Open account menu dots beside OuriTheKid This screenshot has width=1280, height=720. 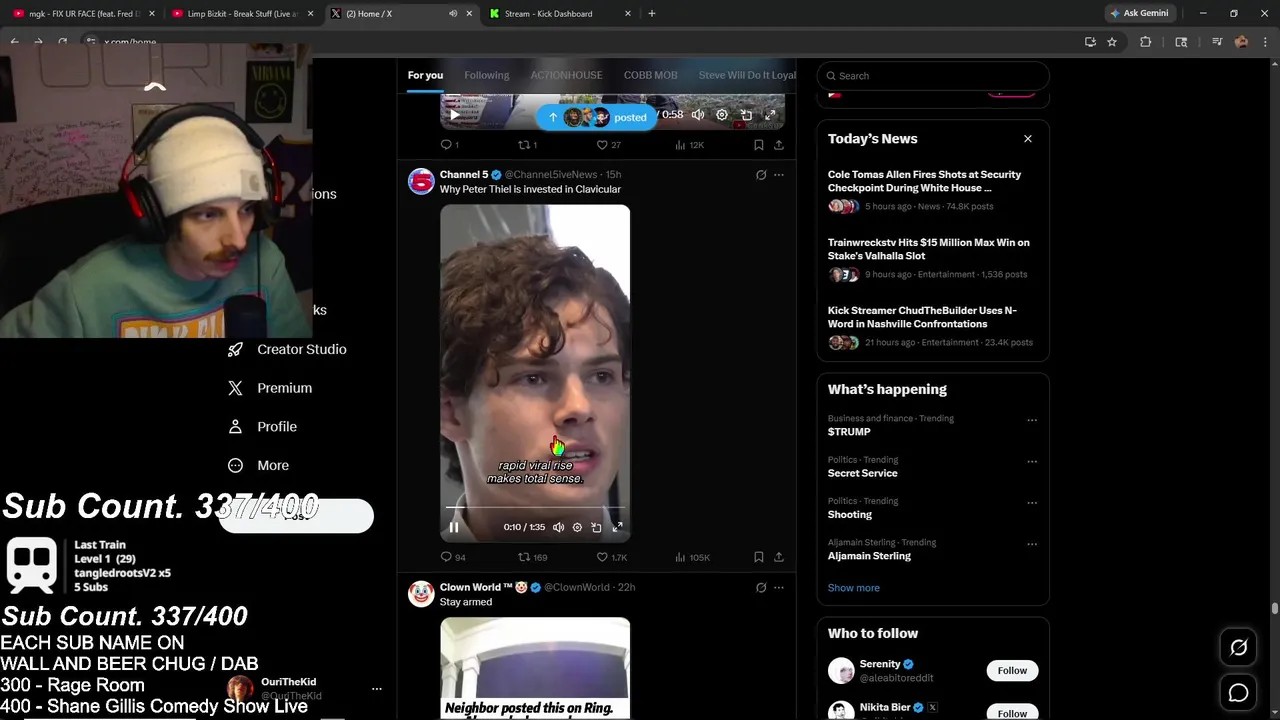(x=377, y=689)
